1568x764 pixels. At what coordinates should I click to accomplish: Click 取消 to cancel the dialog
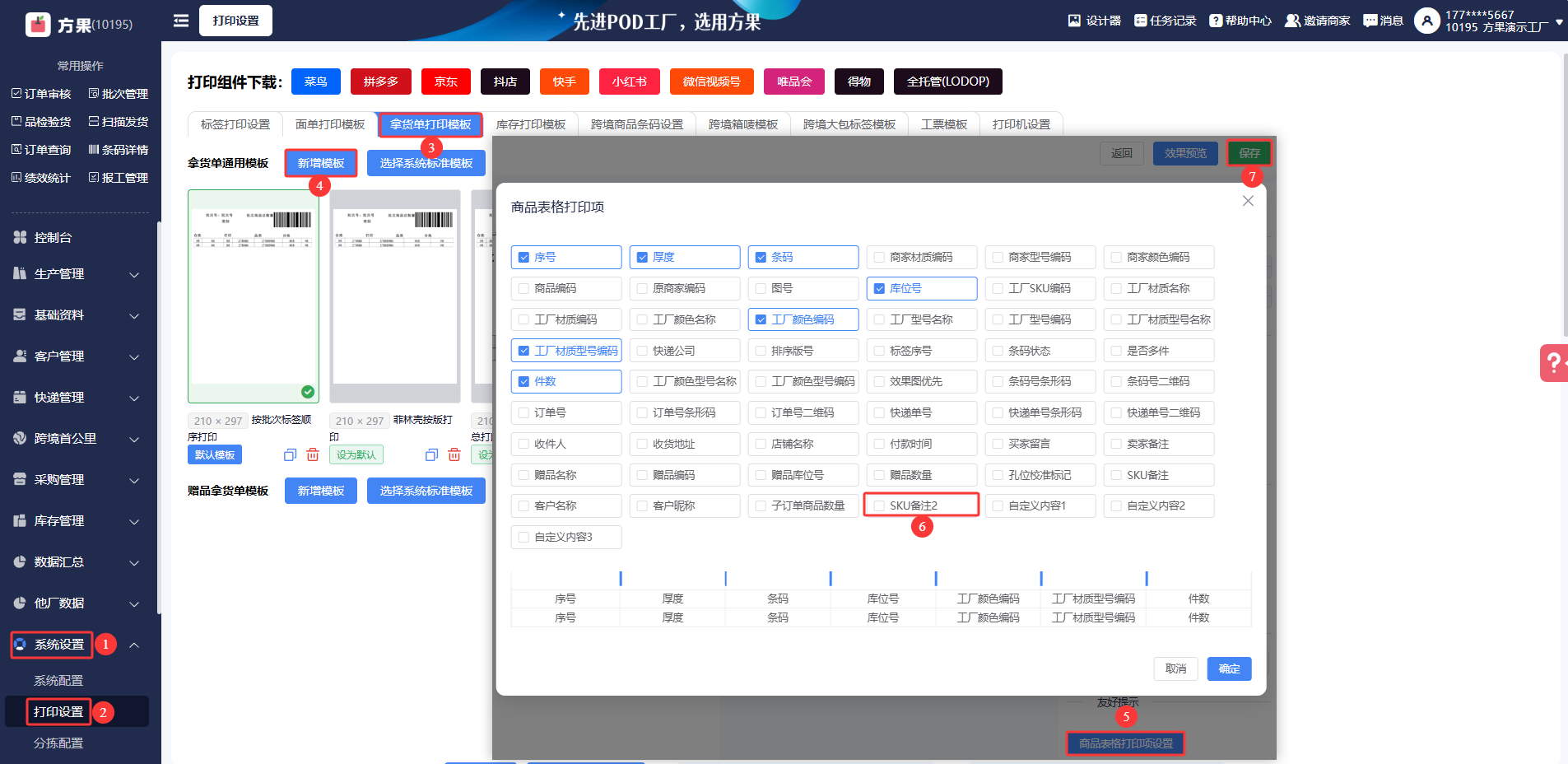(x=1175, y=668)
